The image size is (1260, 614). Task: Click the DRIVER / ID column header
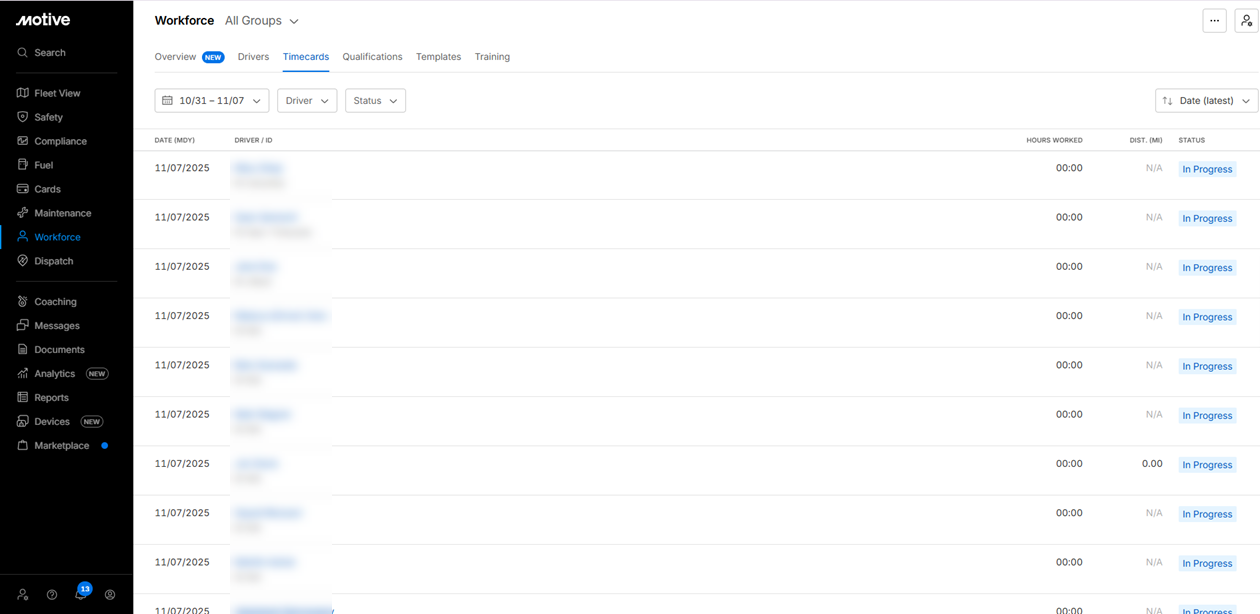(253, 140)
